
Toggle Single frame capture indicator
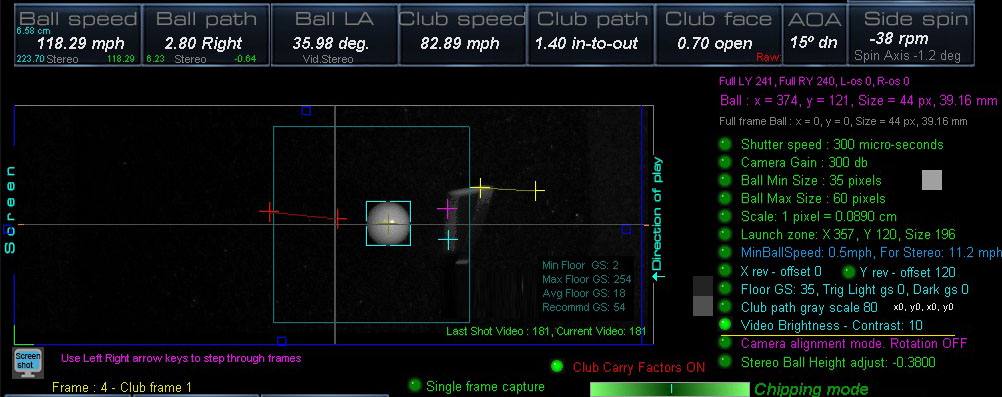415,385
